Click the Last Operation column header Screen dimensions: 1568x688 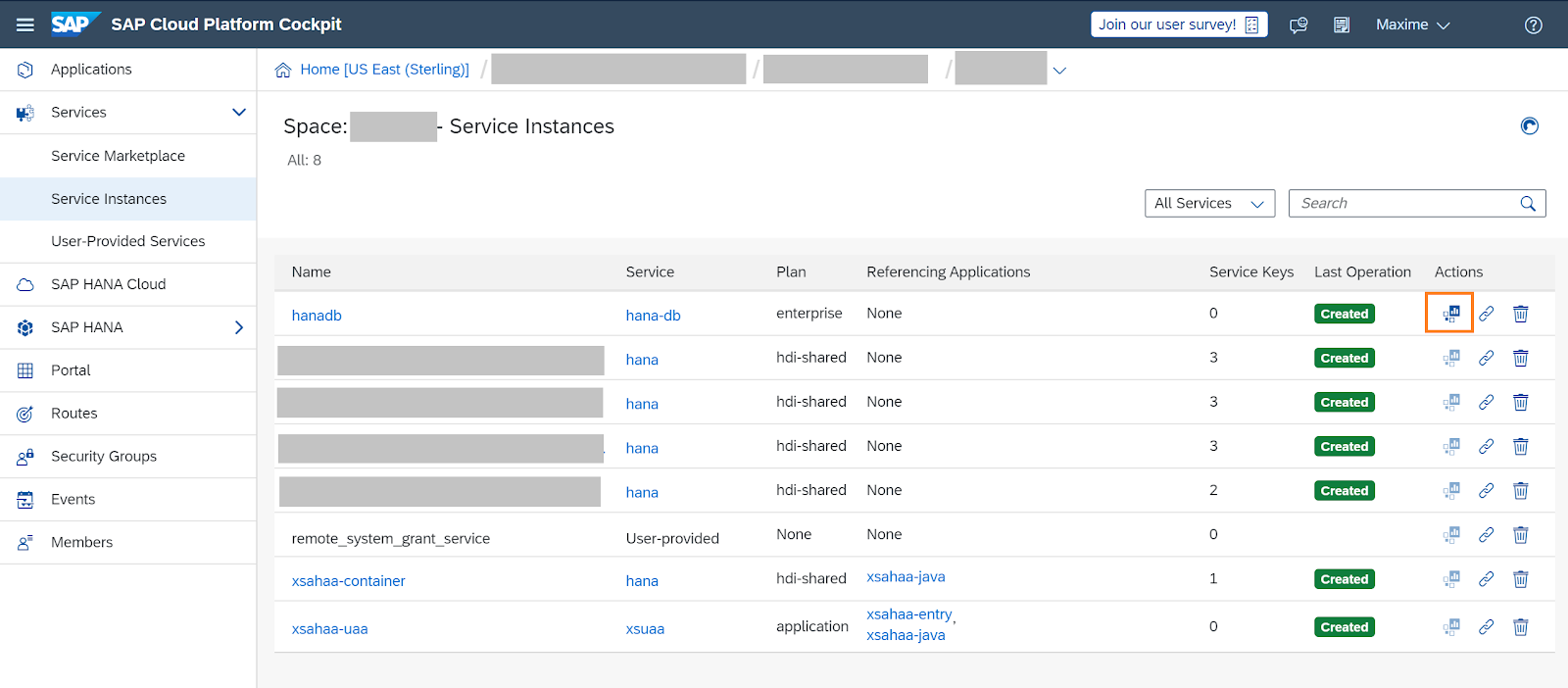coord(1362,272)
